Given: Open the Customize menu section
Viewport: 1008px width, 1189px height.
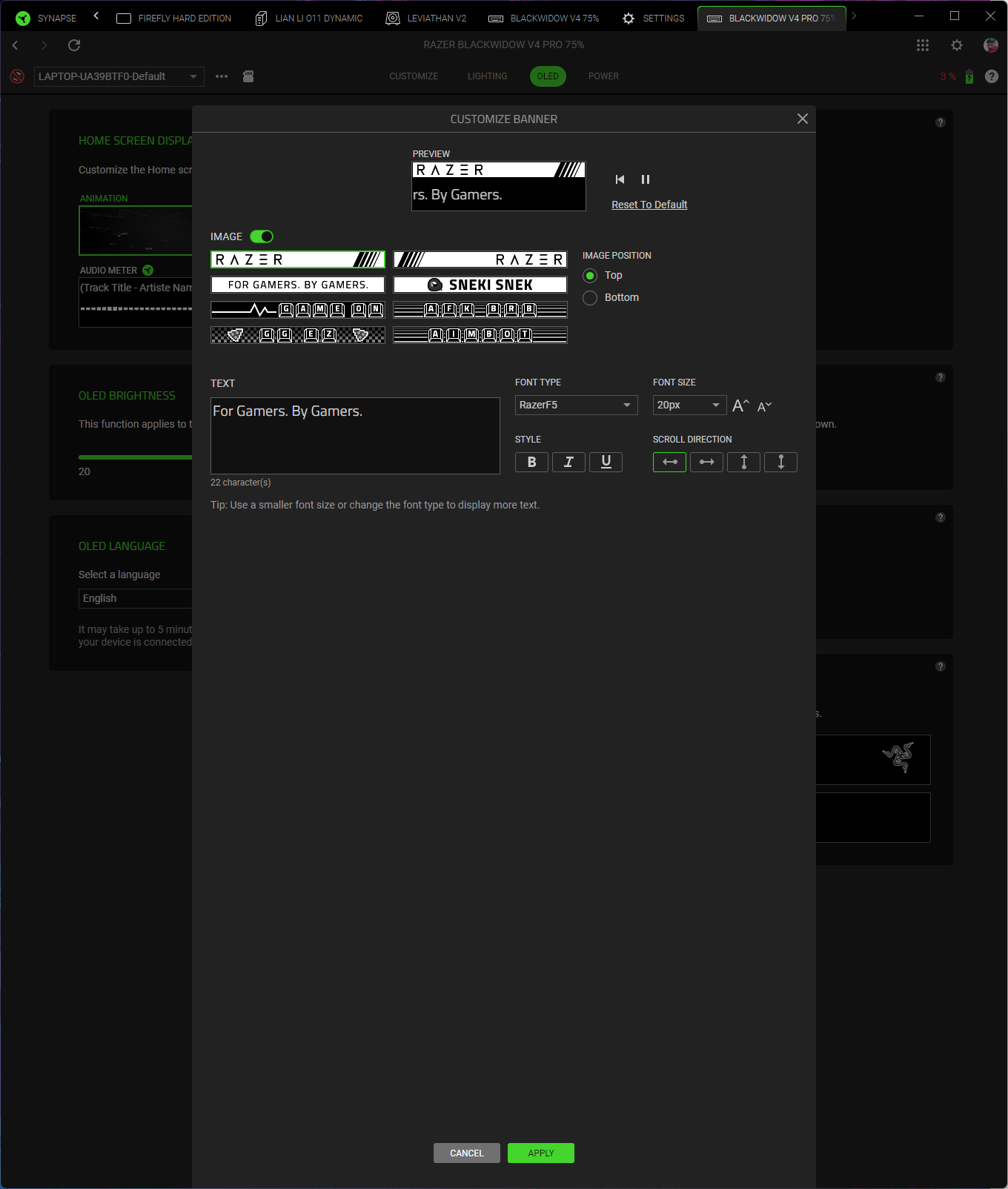Looking at the screenshot, I should tap(414, 76).
